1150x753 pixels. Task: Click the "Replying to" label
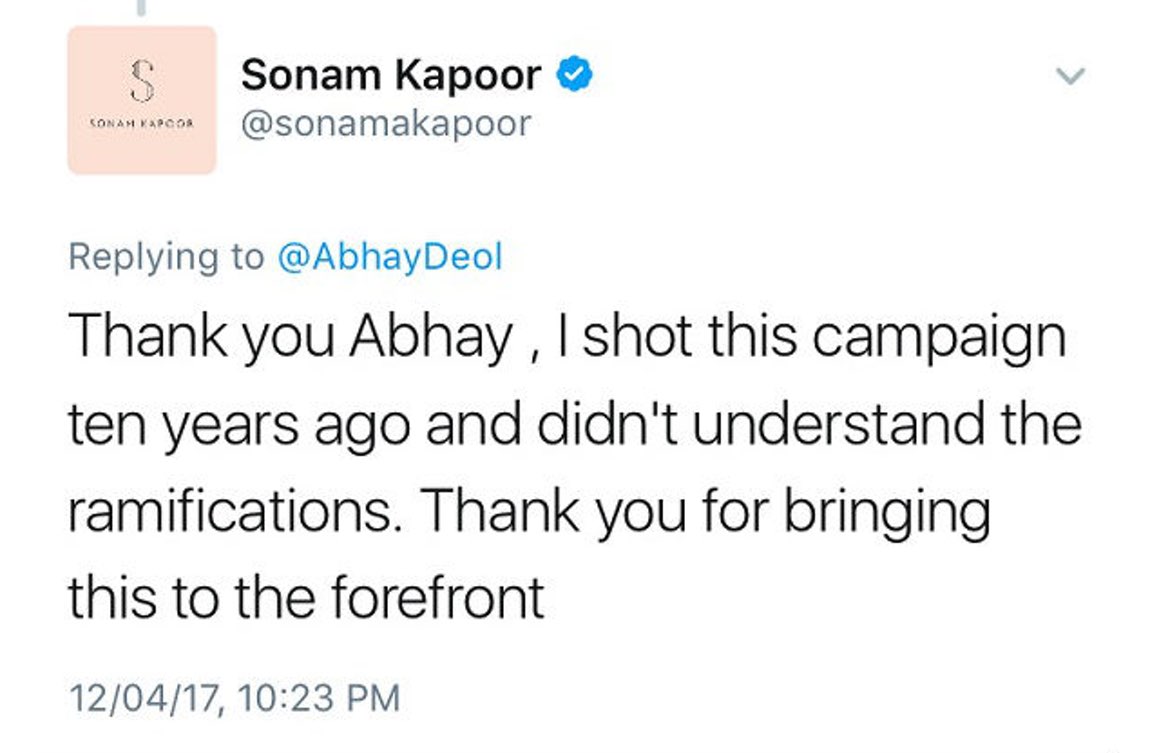(x=166, y=257)
